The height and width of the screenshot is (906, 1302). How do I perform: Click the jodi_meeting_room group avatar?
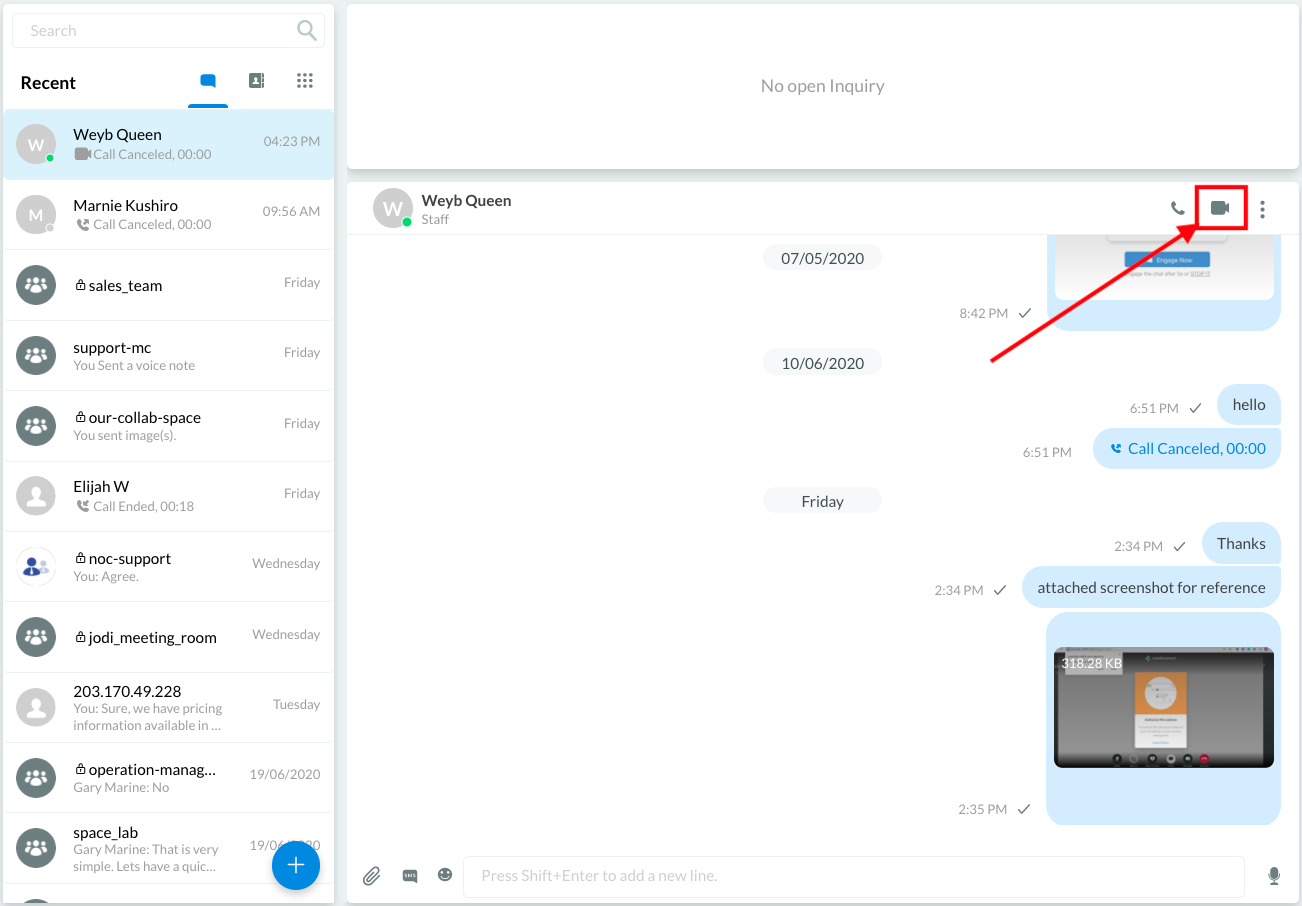click(36, 637)
